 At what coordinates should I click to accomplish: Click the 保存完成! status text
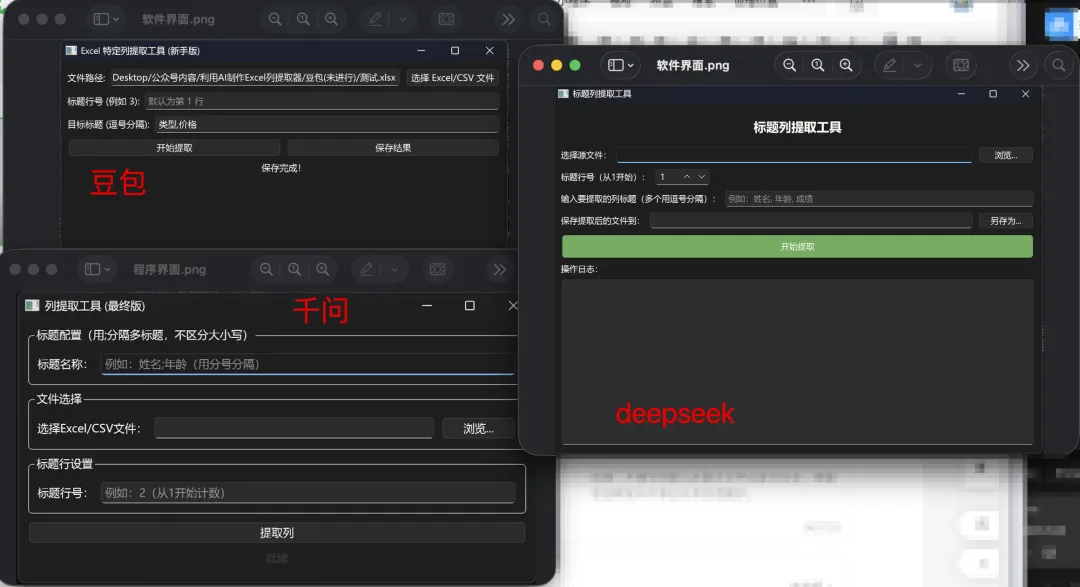tap(281, 168)
